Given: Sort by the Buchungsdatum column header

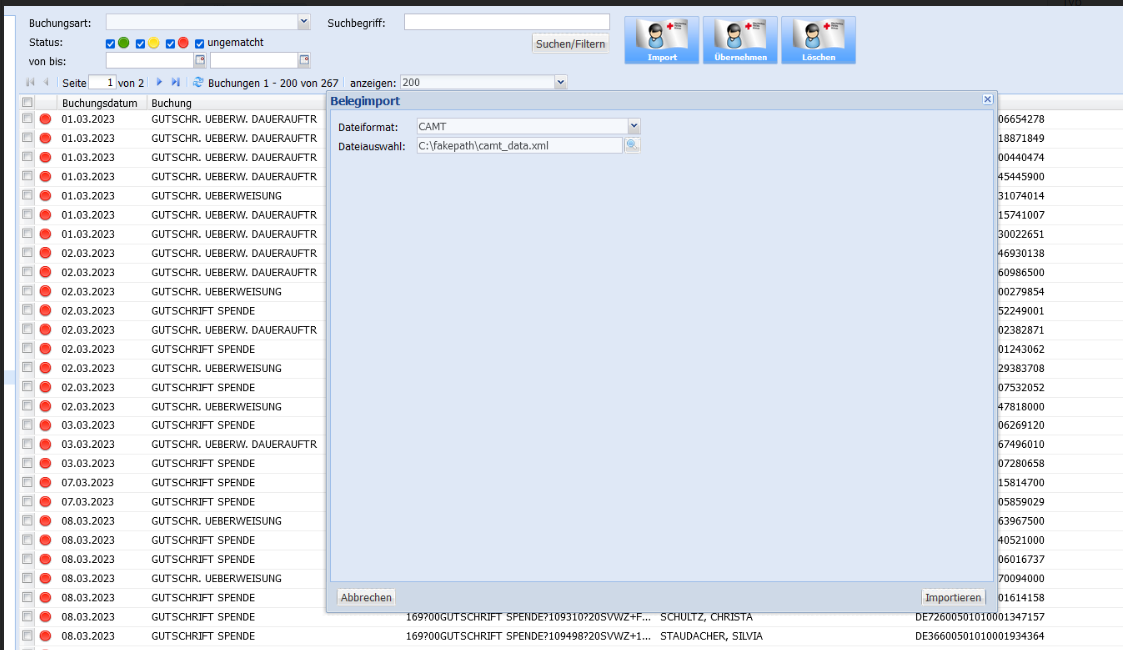Looking at the screenshot, I should coord(101,103).
